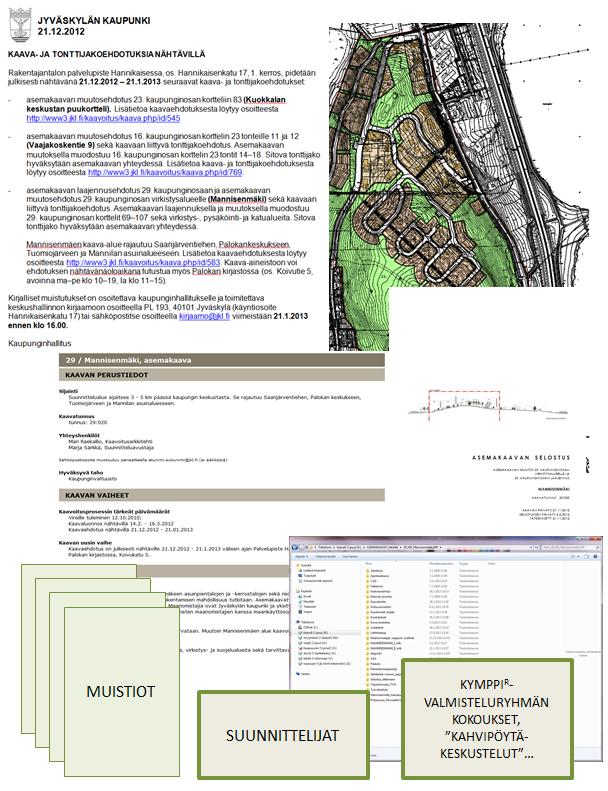Screen dimensions: 608x791
Task: Select OSDisk (C:) drive in navigation pane
Action: click(310, 627)
